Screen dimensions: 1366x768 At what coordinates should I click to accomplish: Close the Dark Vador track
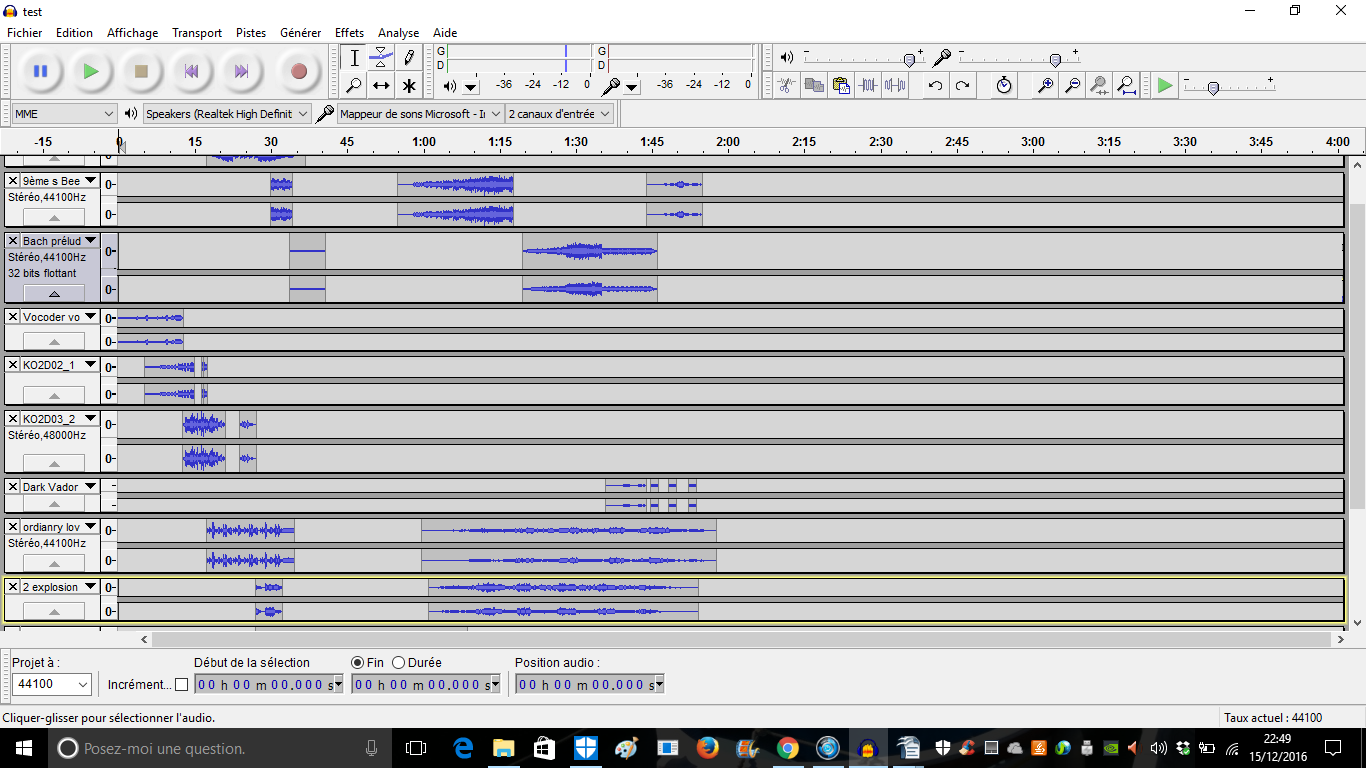coord(13,487)
